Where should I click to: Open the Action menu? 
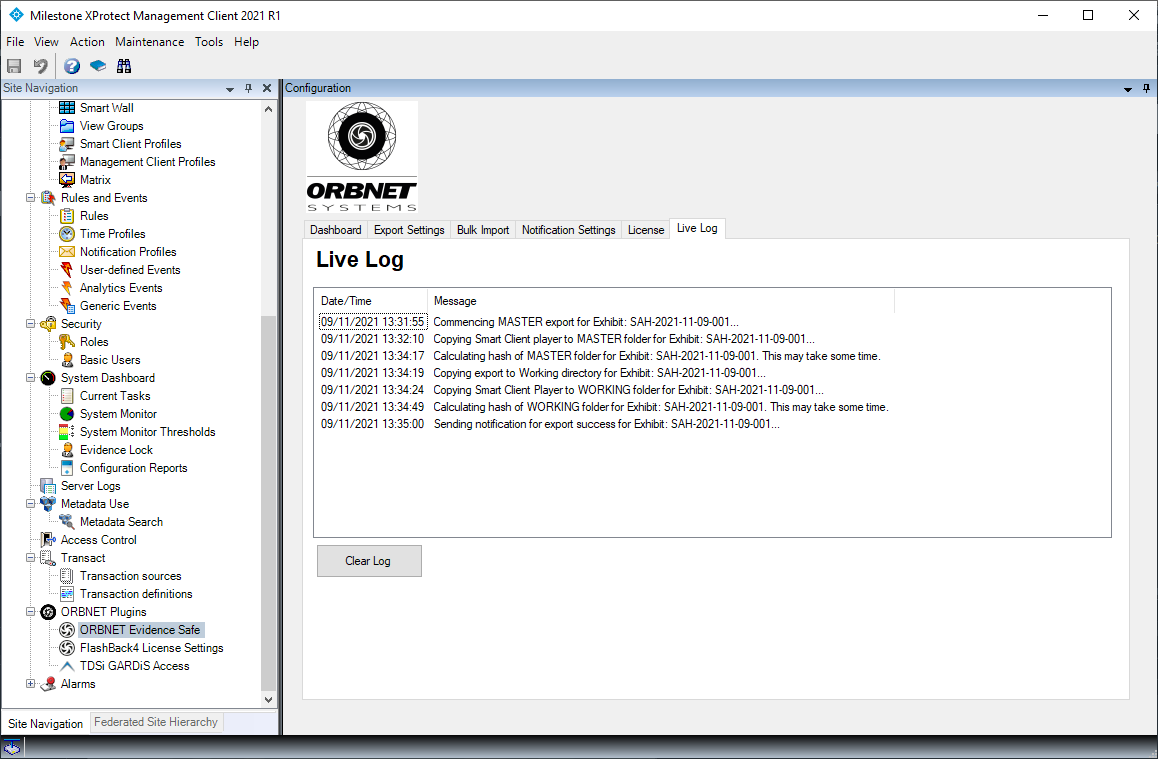pos(87,42)
